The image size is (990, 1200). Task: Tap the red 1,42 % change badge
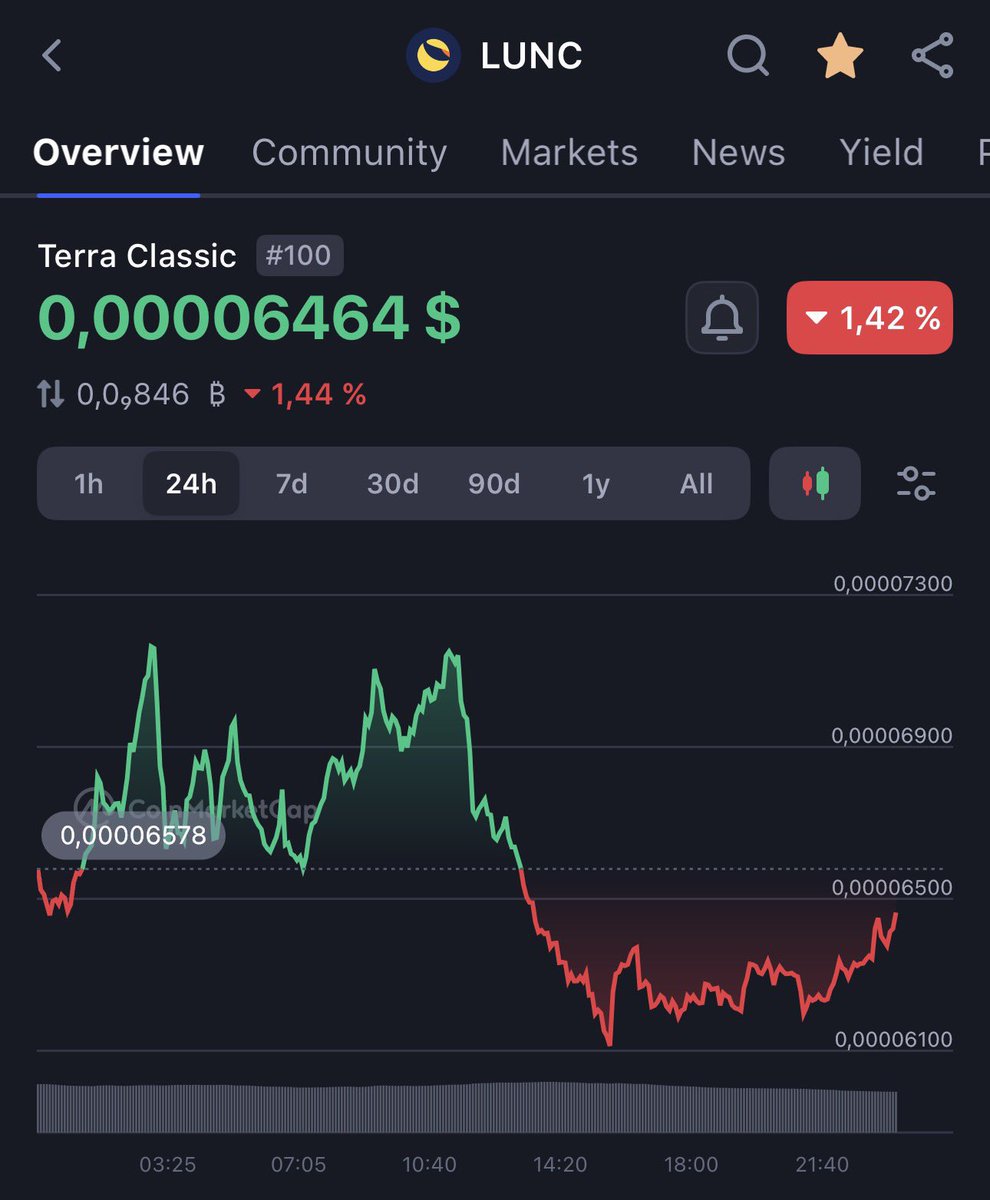(870, 318)
